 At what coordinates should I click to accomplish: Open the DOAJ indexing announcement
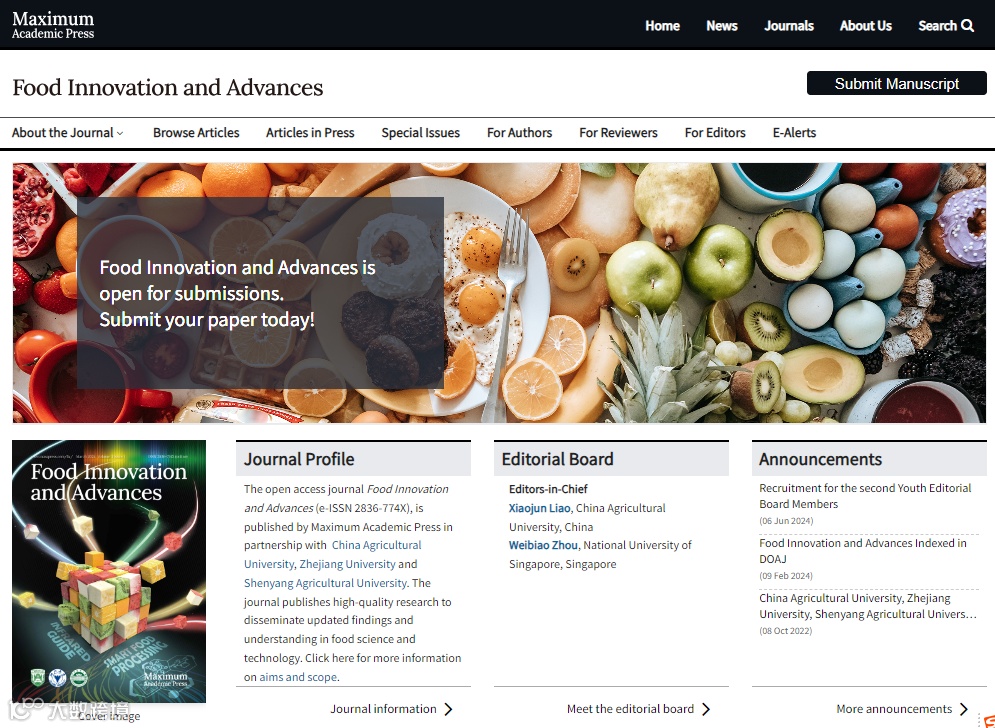tap(863, 551)
